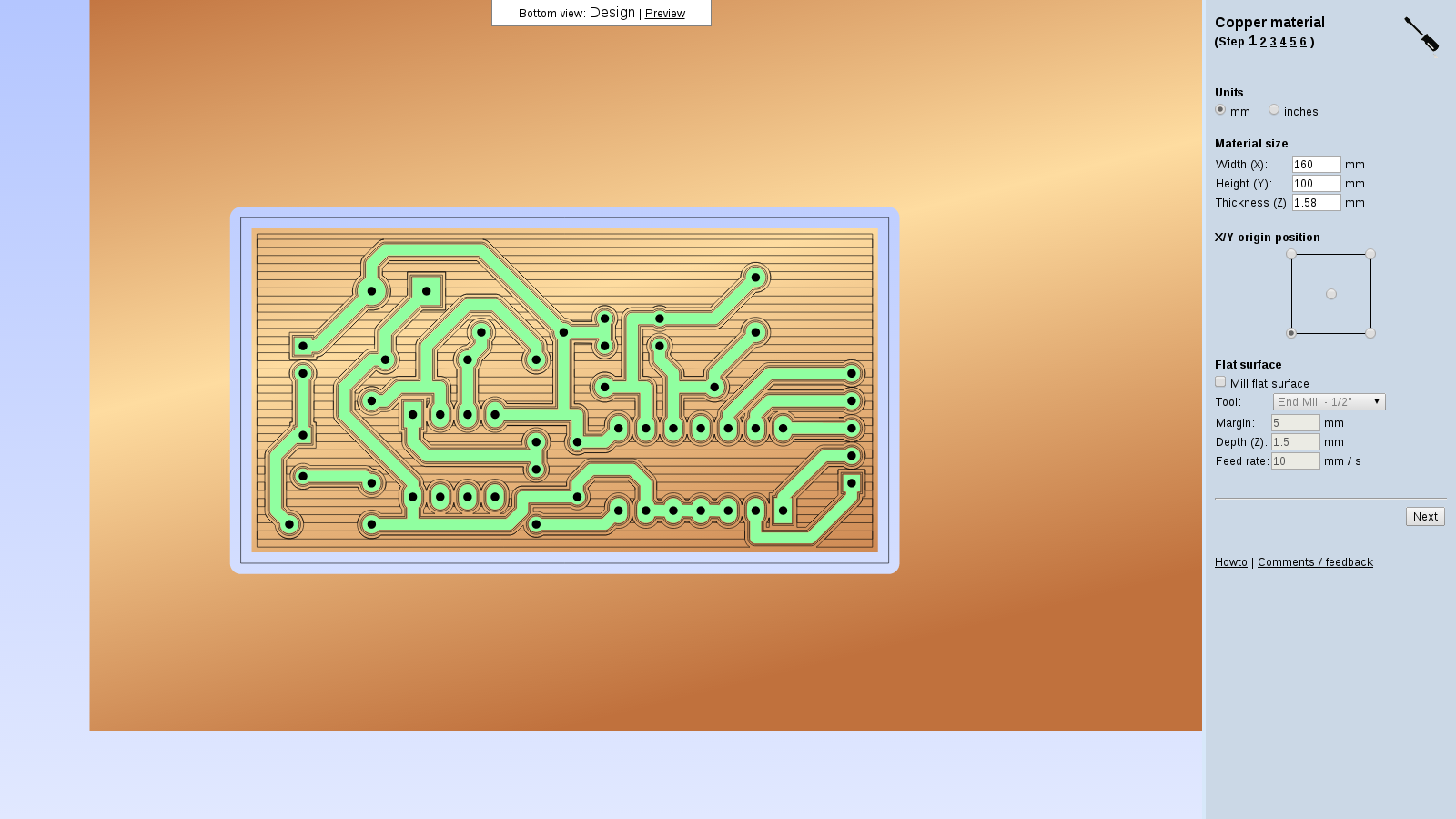This screenshot has width=1456, height=819.
Task: Click the end mill tool icon
Action: pyautogui.click(x=1421, y=35)
